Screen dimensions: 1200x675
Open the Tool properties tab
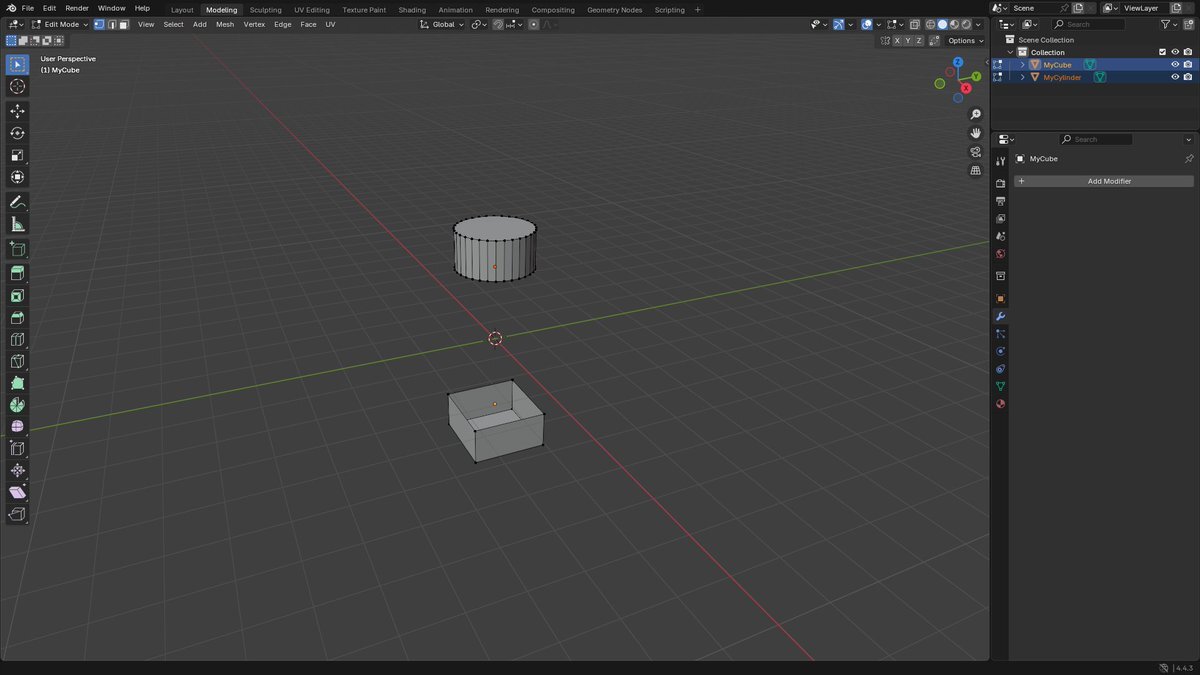(x=1000, y=161)
